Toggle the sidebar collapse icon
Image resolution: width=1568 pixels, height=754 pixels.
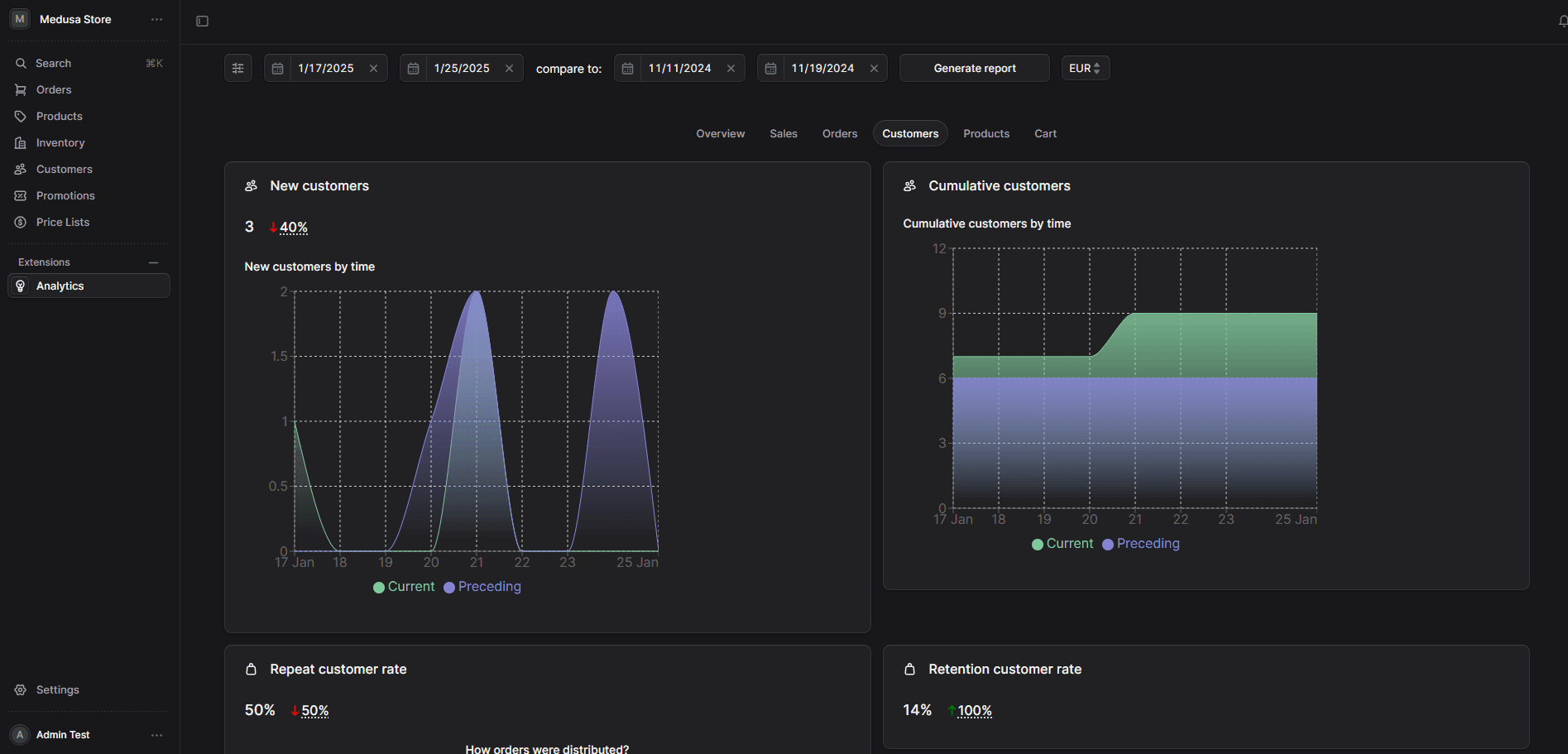(x=202, y=22)
